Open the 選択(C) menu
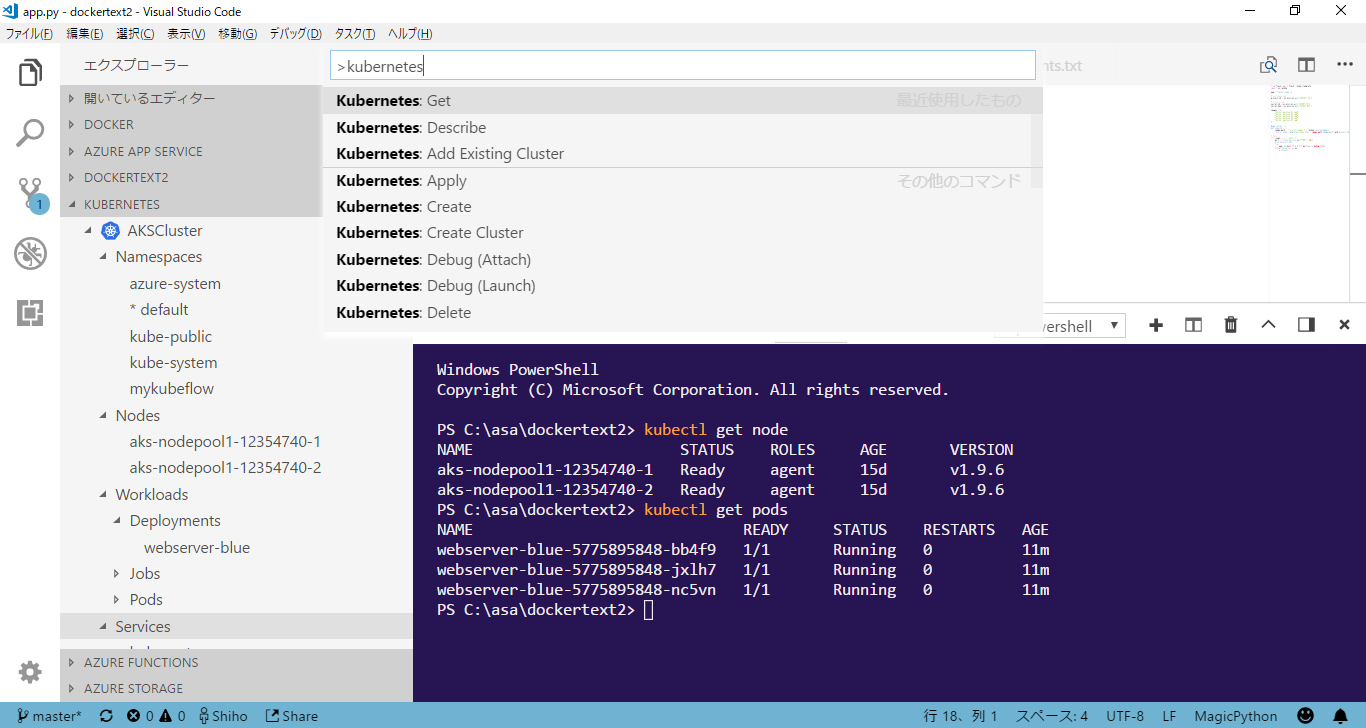The image size is (1366, 728). coord(135,33)
